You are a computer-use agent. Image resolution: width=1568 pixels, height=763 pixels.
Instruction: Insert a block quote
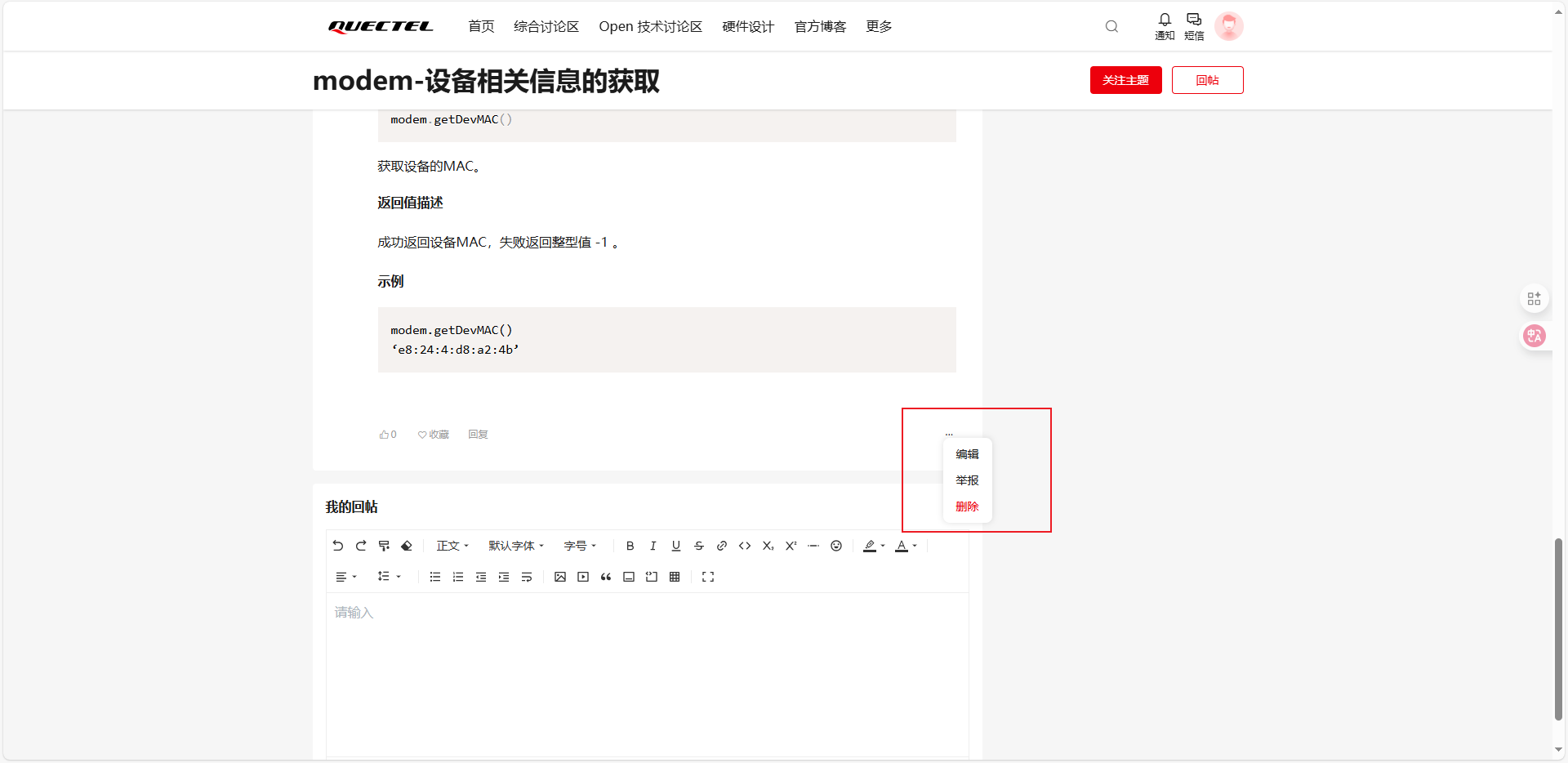tap(606, 577)
